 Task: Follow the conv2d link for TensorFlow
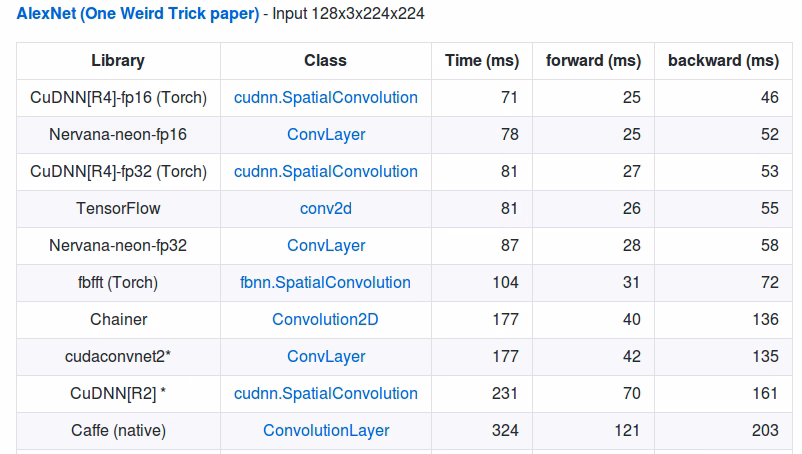pos(326,209)
